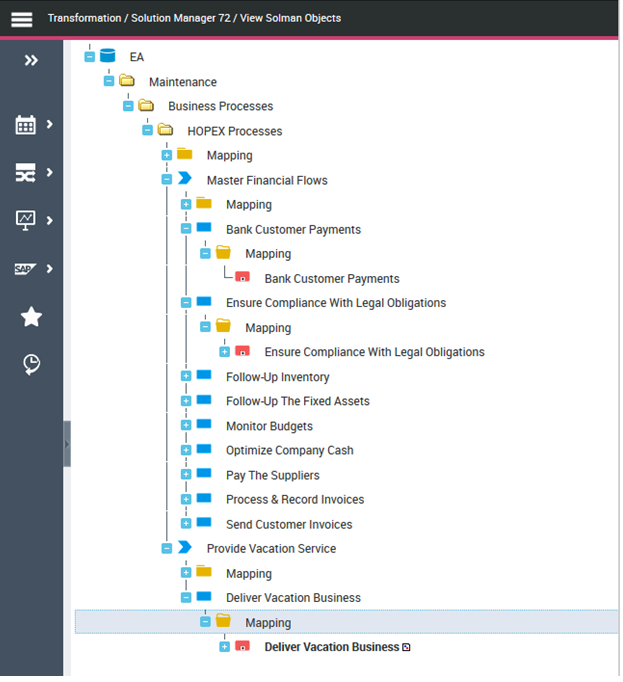Screen dimensions: 623x682
Task: Collapse the HOPEX Processes folder
Action: pyautogui.click(x=148, y=131)
